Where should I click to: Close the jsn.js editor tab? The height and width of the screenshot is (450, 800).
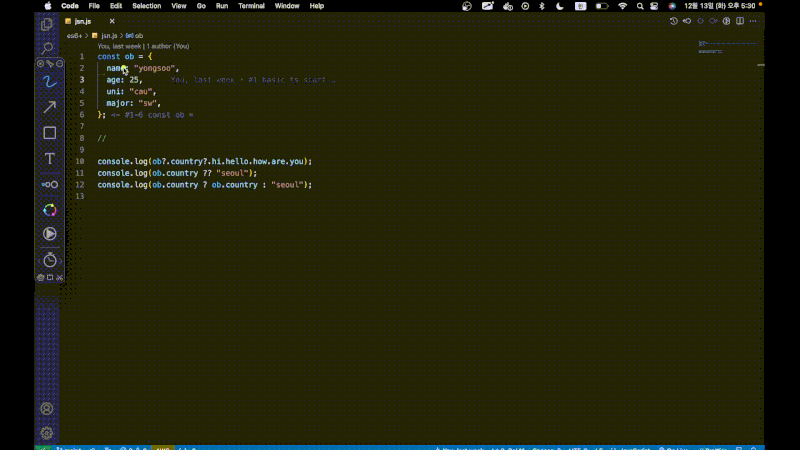click(x=112, y=21)
